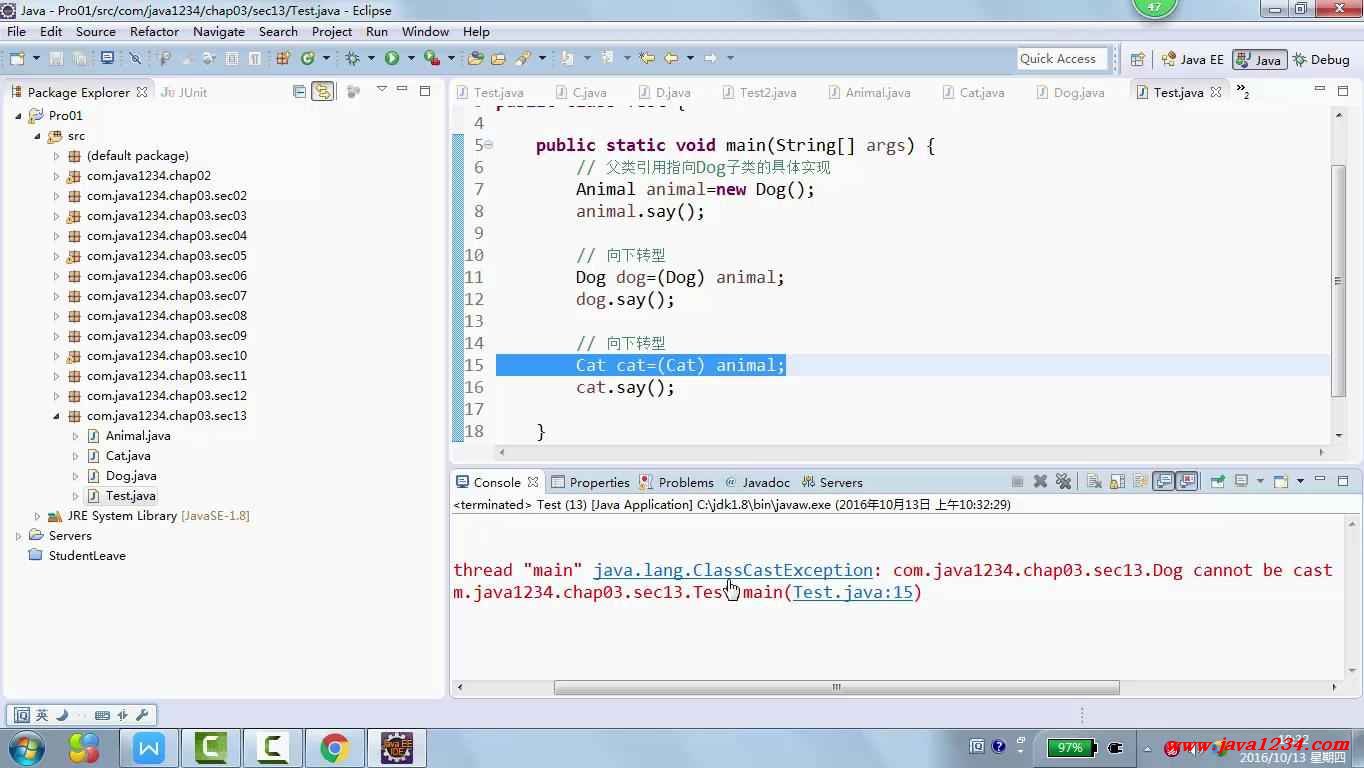Click the Remove All Terminated Launches icon
1364x768 pixels.
(1063, 481)
